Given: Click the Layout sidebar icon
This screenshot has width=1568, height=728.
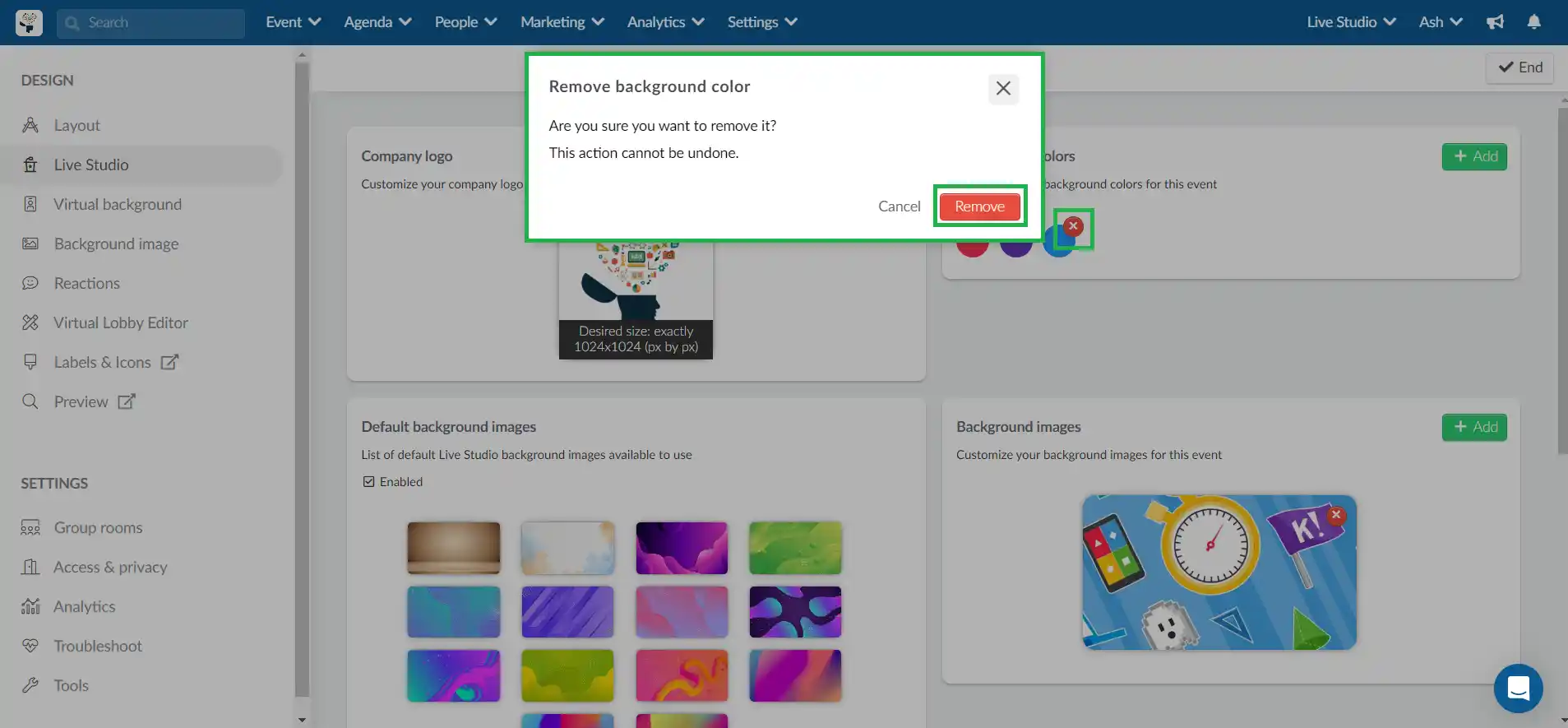Looking at the screenshot, I should click(x=30, y=125).
